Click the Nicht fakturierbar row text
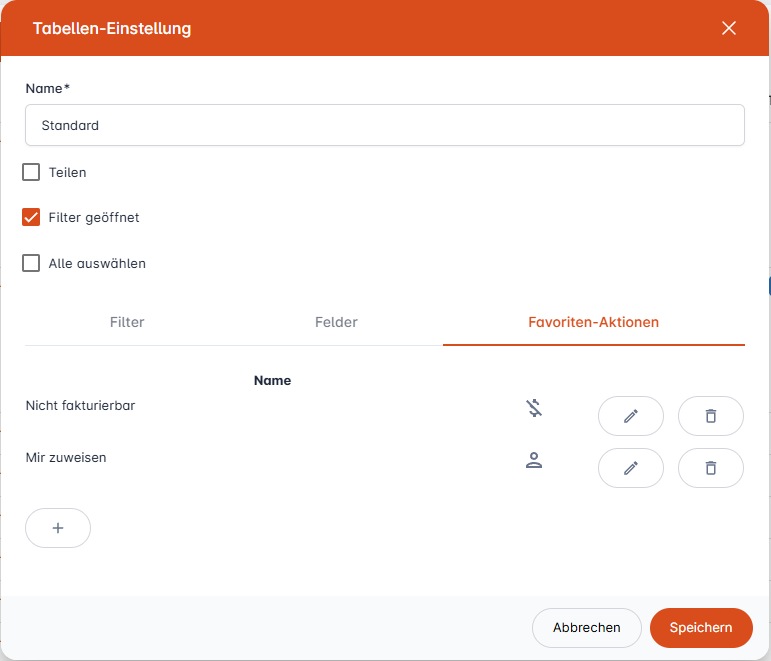The image size is (771, 661). [x=80, y=406]
